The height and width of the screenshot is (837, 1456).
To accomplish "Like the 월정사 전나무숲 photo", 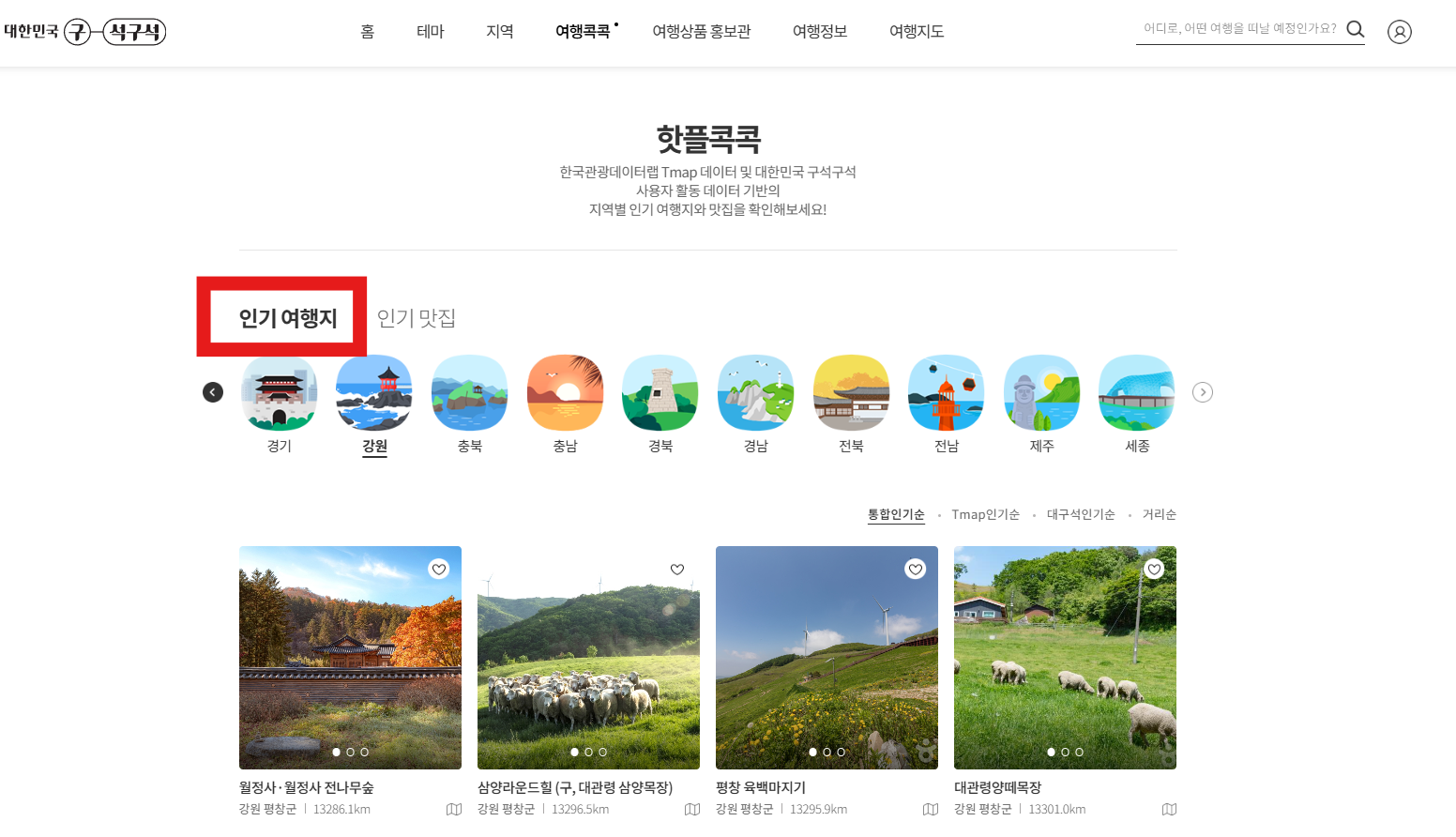I will (439, 569).
